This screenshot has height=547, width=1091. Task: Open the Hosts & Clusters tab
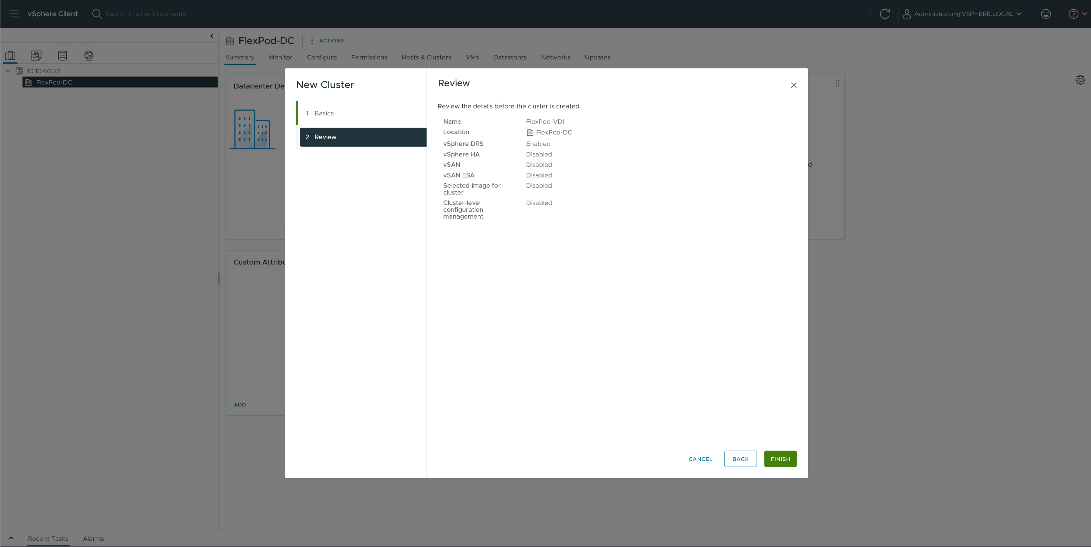point(426,57)
